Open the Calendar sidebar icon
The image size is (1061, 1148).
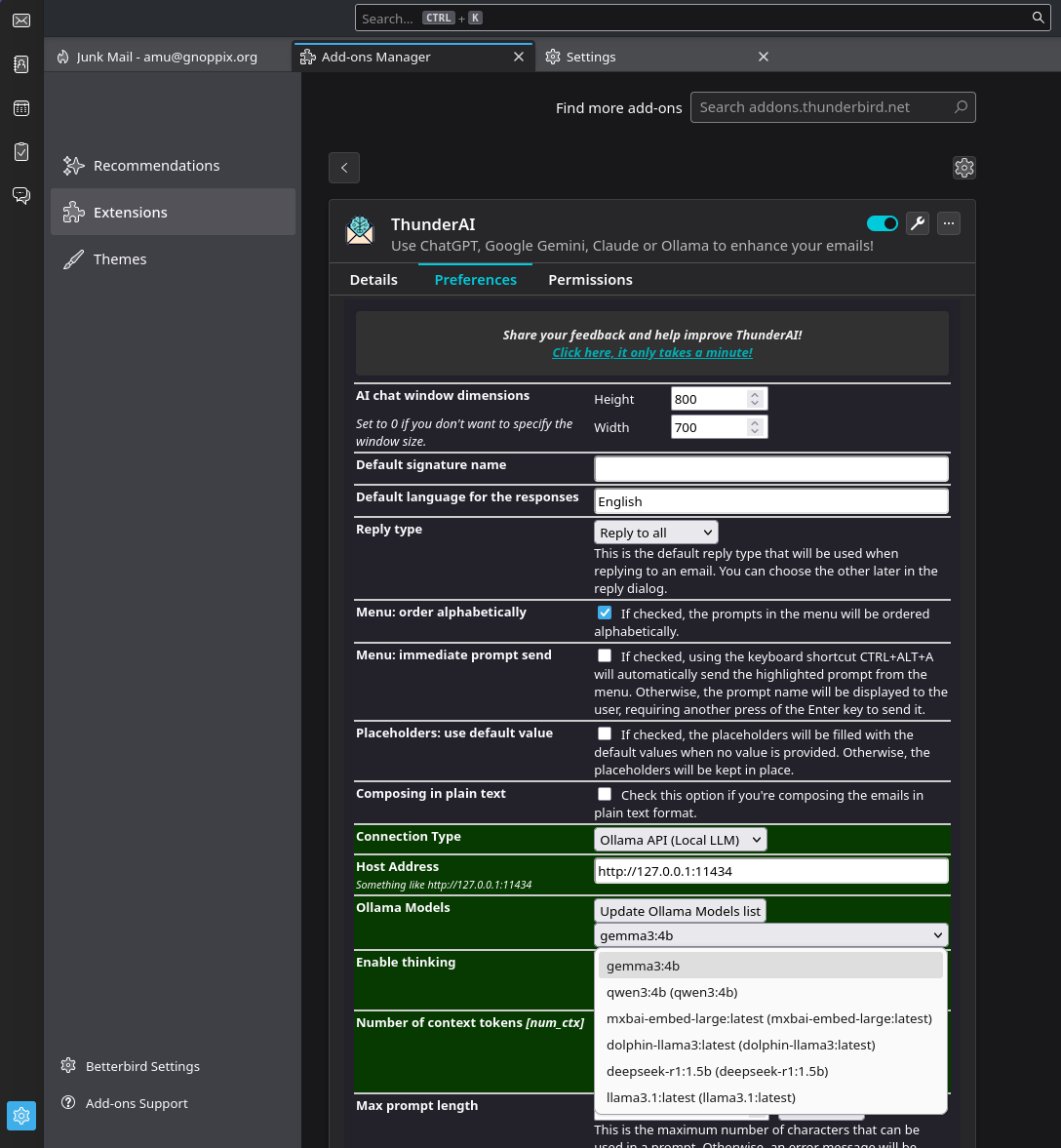pos(21,108)
